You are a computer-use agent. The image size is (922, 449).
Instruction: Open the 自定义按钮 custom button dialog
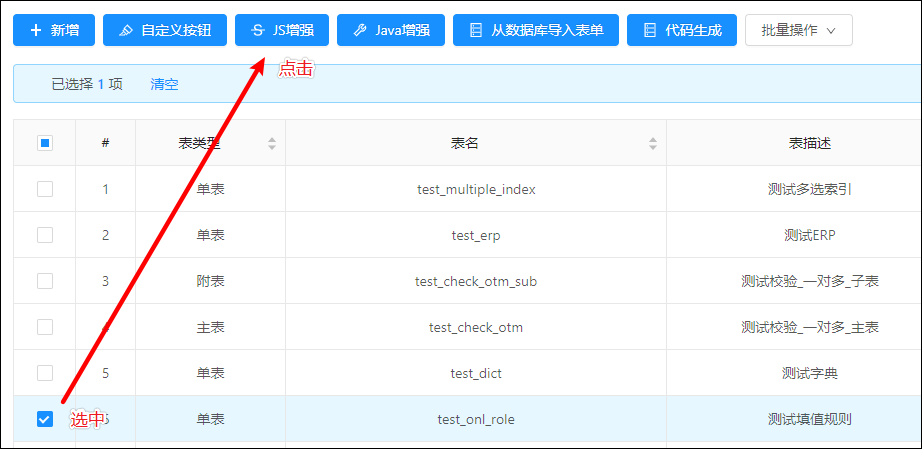point(165,30)
